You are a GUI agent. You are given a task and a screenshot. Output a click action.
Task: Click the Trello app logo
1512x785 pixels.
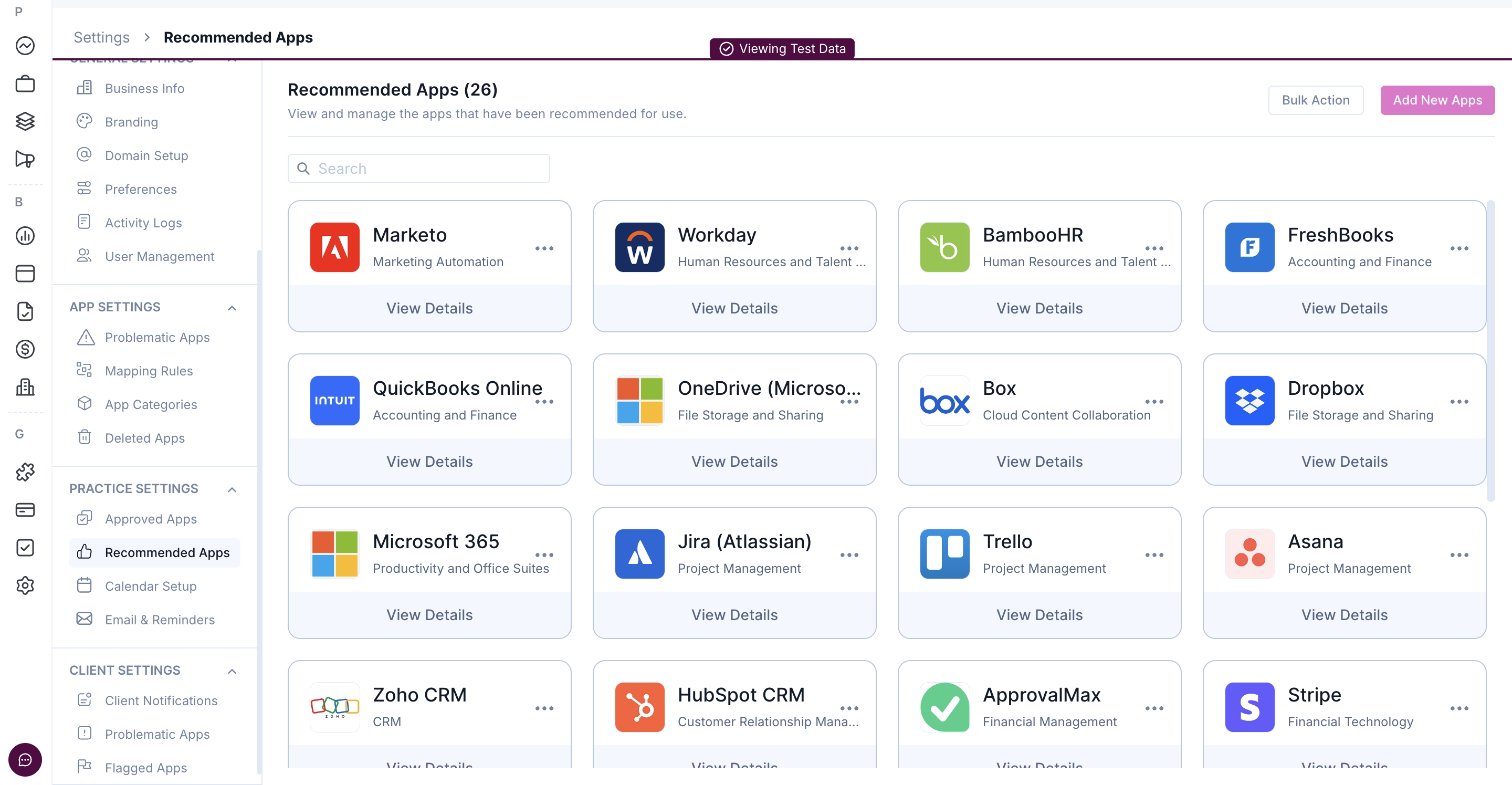click(944, 553)
